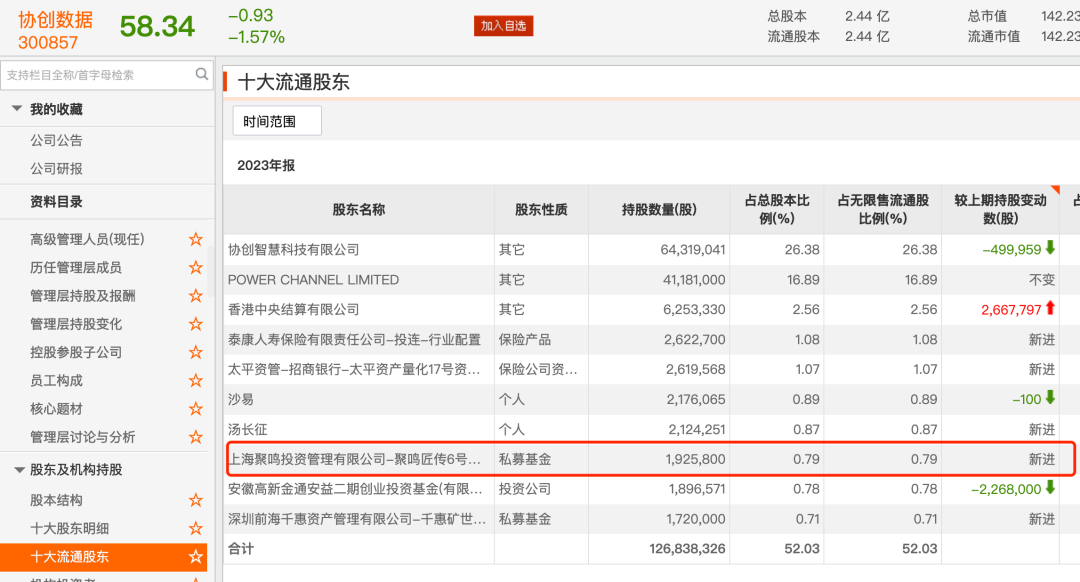The width and height of the screenshot is (1080, 582).
Task: Open 公司研报 in sidebar
Action: 56,169
